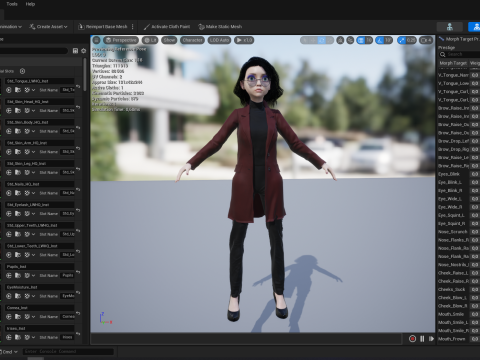
Task: Open playback speed x1.0 dropdown
Action: 244,40
